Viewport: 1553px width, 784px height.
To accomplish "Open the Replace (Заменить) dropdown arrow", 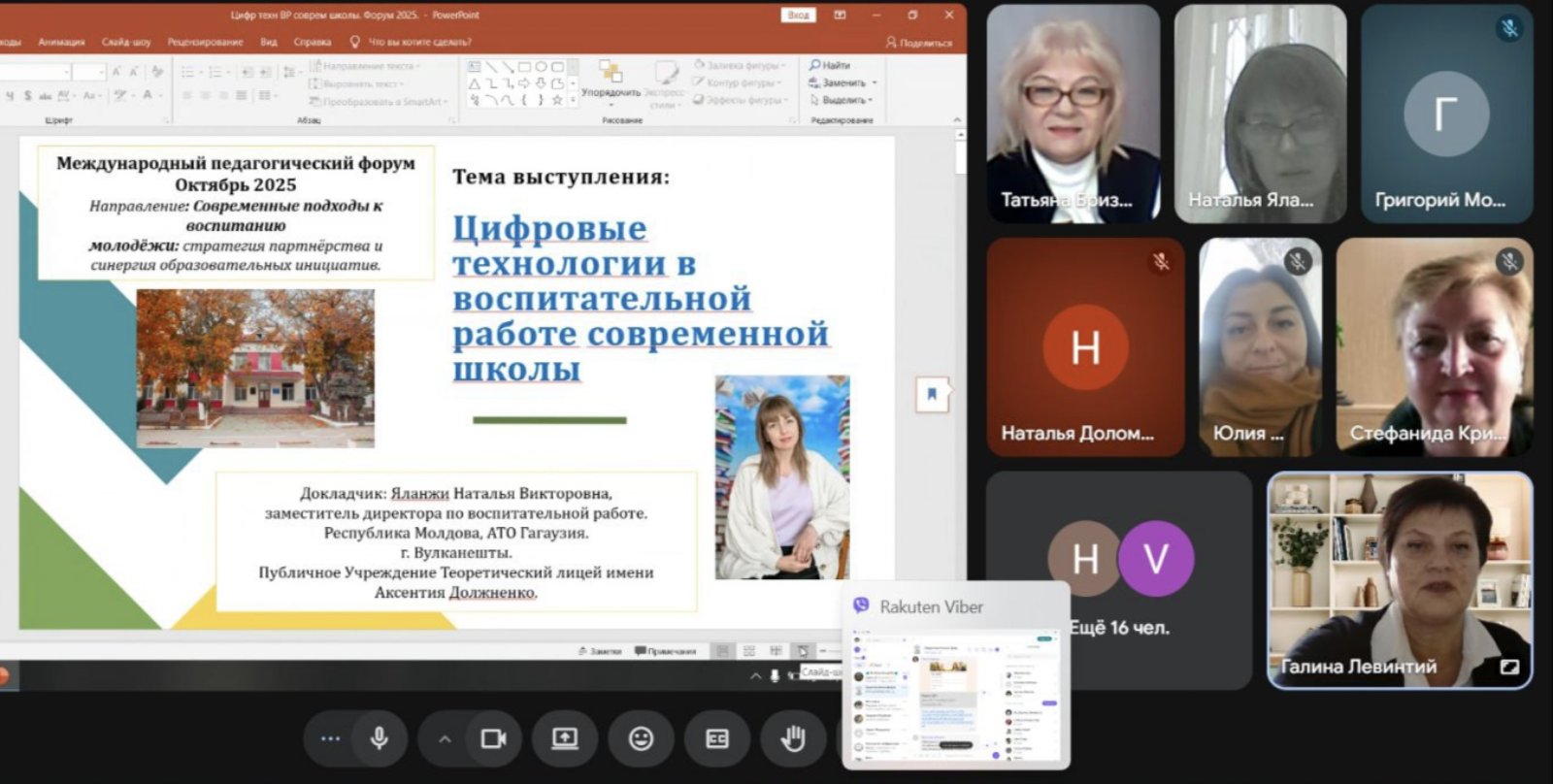I will (875, 83).
